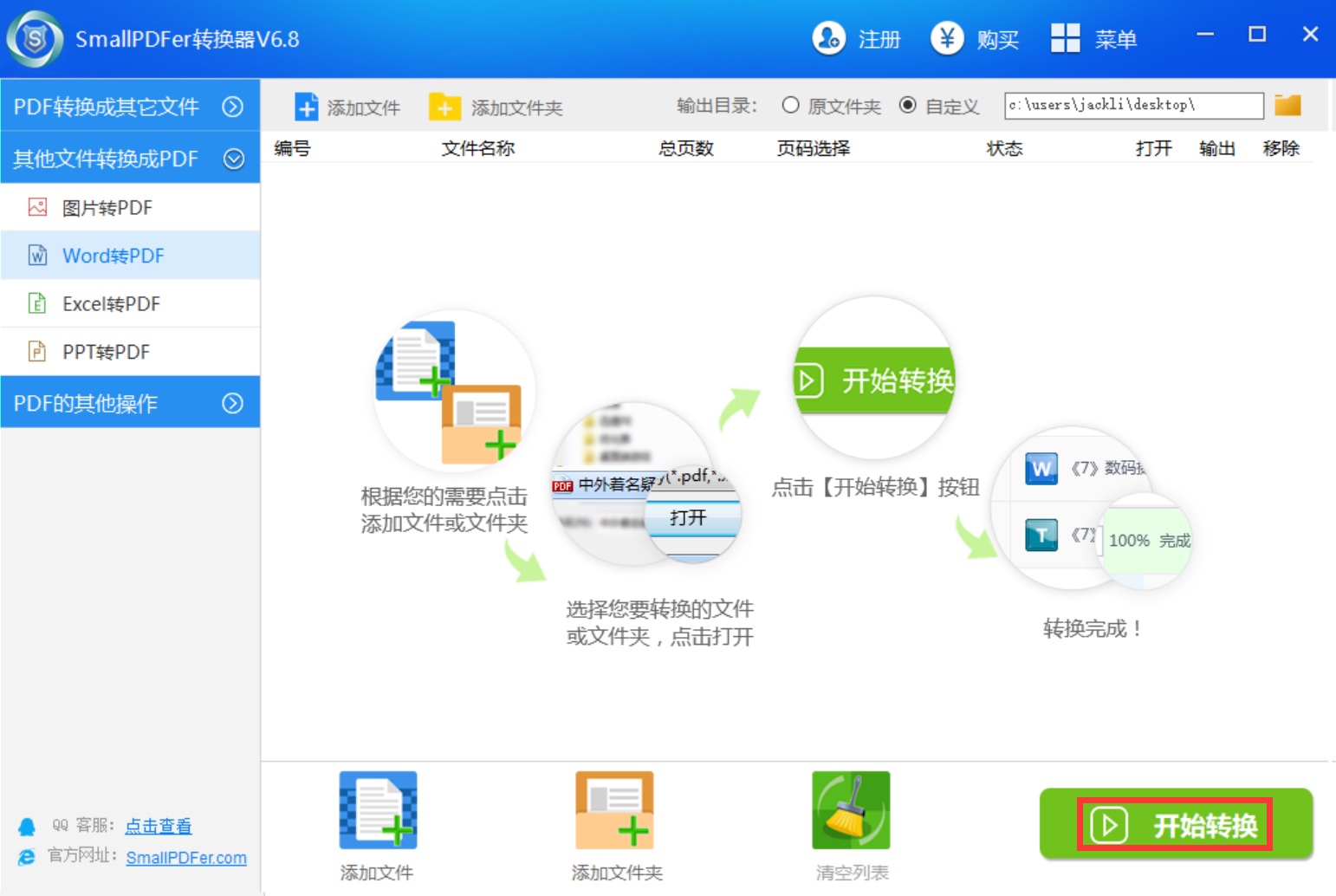Select Excel转PDF in the sidebar

(x=130, y=303)
